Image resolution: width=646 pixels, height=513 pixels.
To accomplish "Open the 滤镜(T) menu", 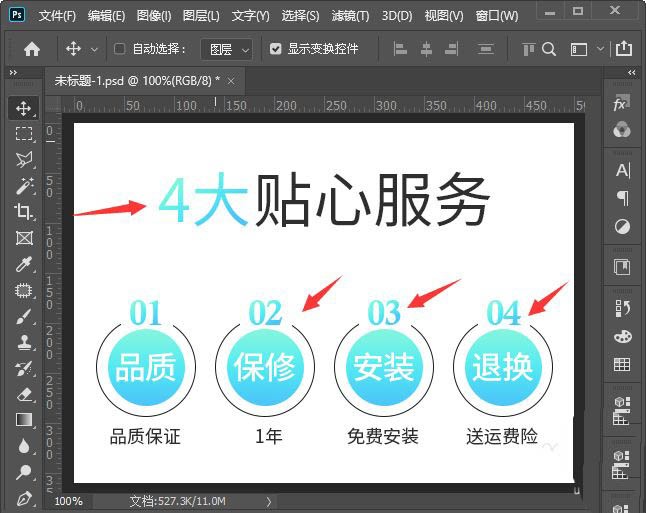I will pyautogui.click(x=350, y=16).
